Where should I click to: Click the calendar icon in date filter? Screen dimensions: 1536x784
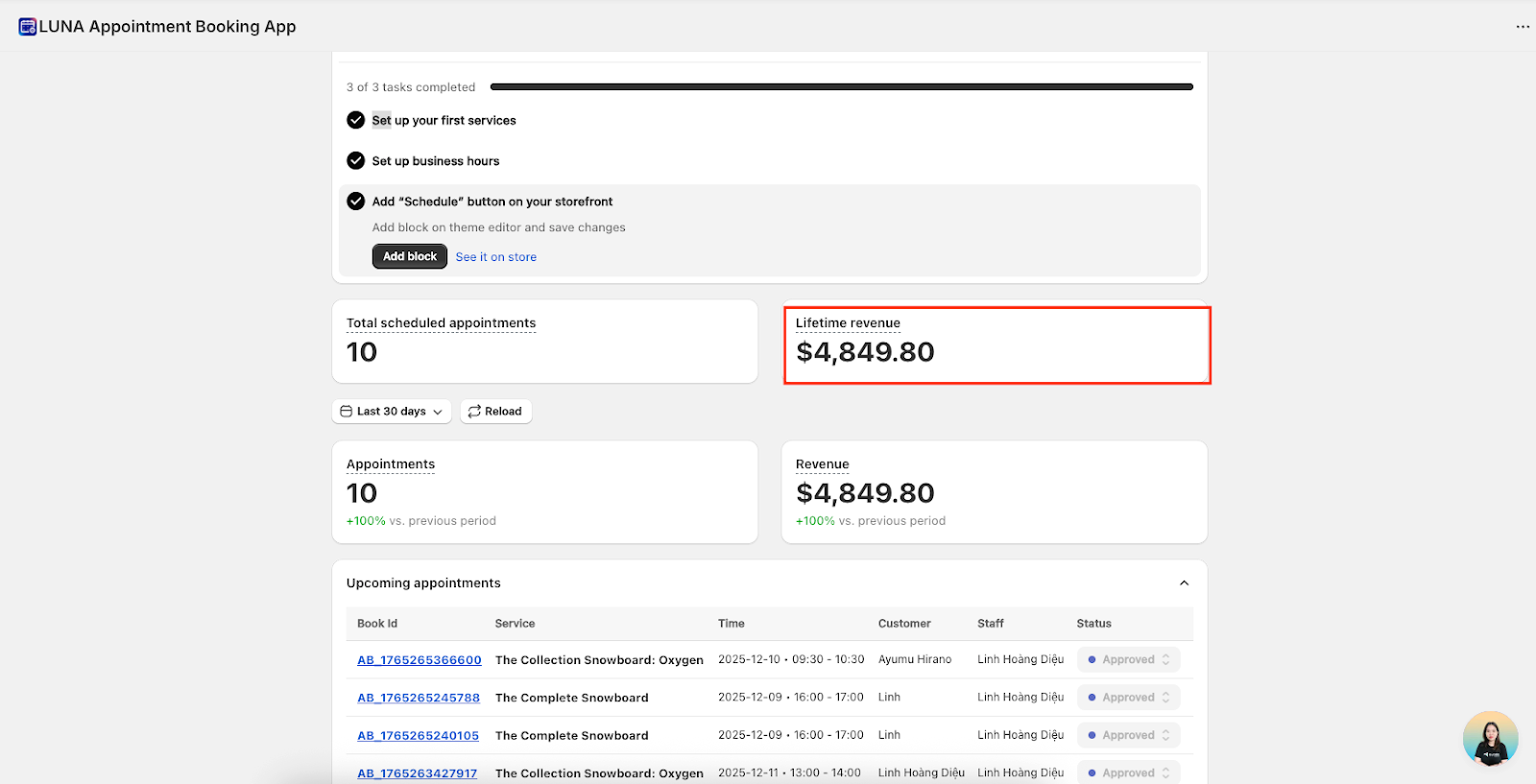click(347, 412)
